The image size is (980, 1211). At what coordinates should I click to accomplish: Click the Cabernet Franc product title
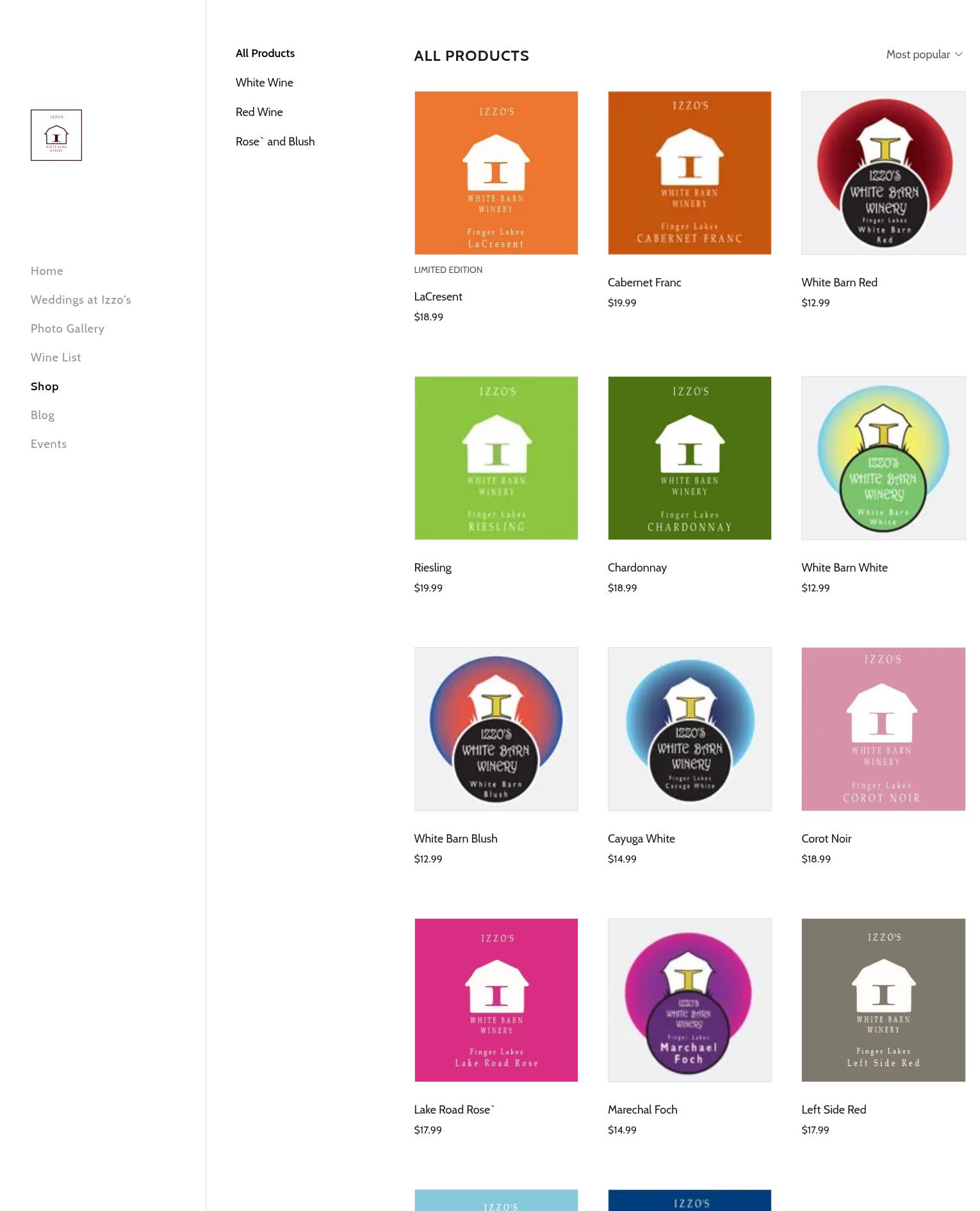coord(644,283)
